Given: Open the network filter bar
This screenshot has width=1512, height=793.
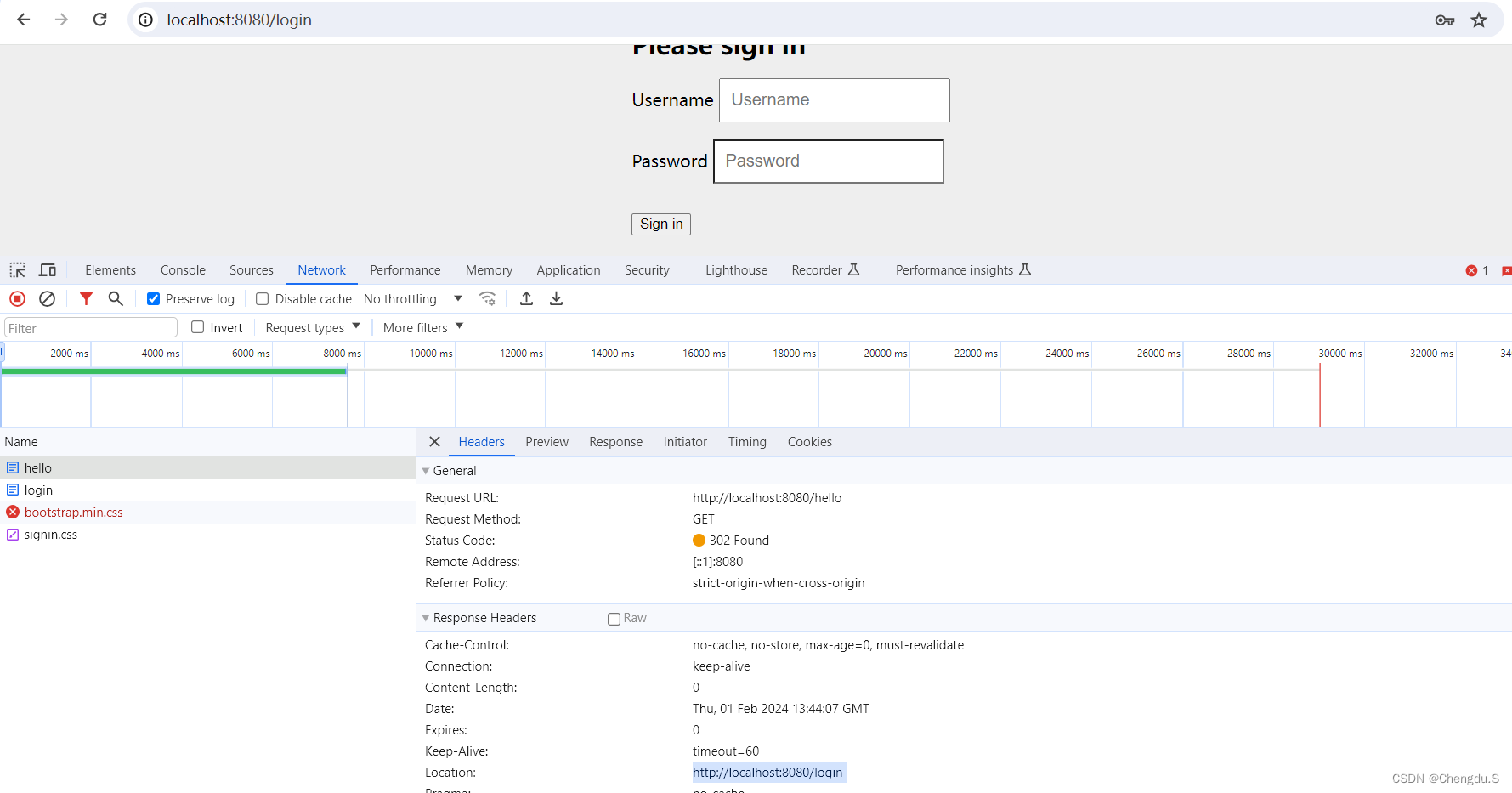Looking at the screenshot, I should pos(85,298).
